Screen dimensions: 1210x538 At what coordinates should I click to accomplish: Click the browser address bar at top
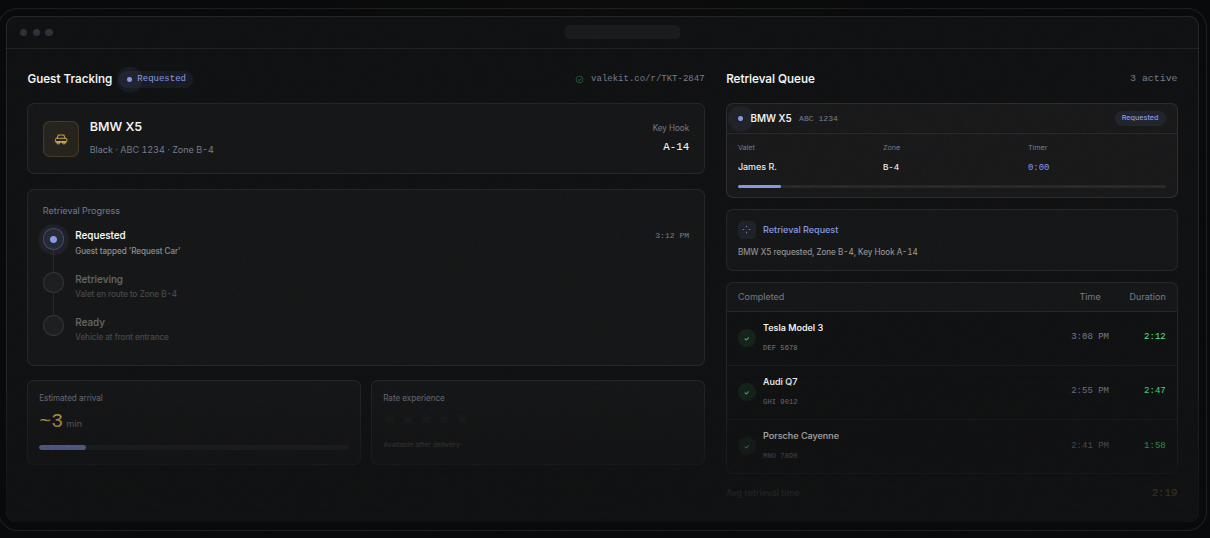tap(622, 32)
